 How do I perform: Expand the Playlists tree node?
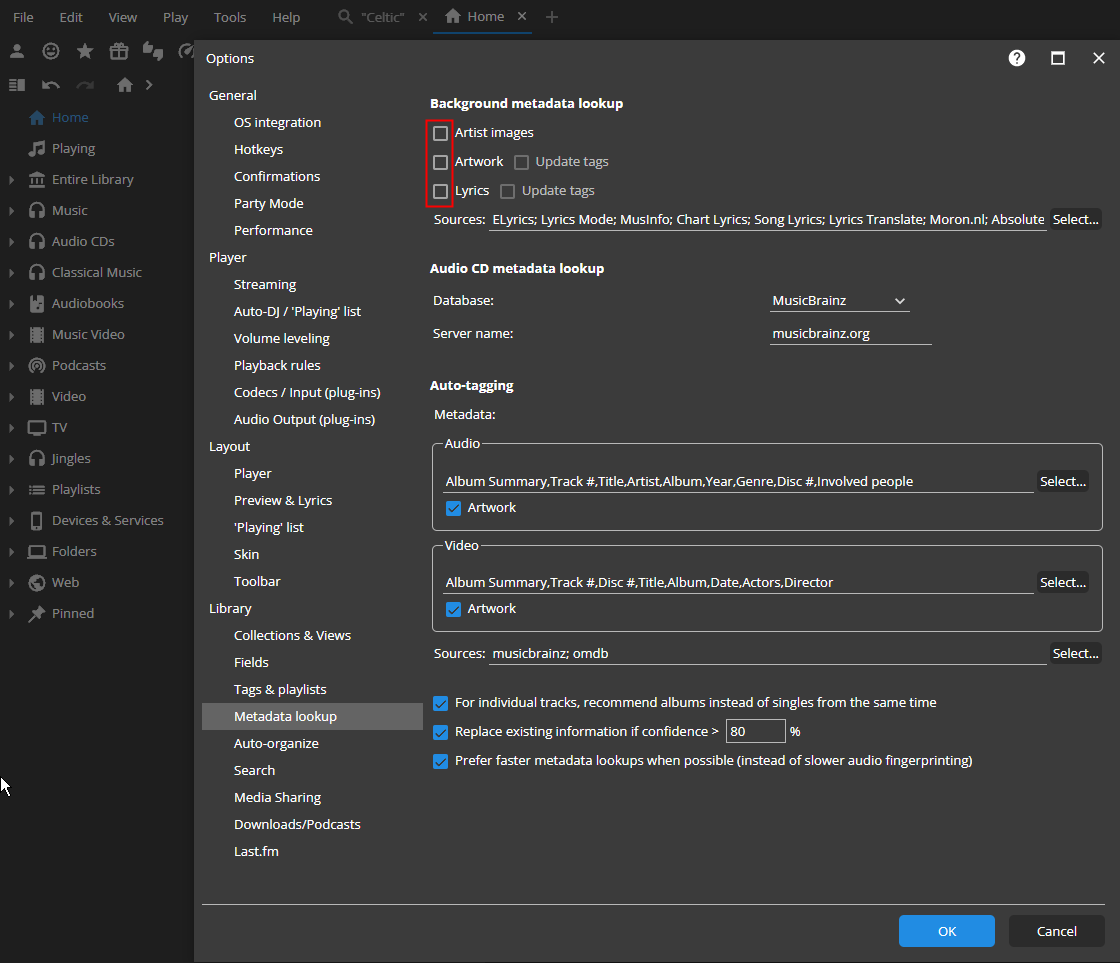[11, 489]
